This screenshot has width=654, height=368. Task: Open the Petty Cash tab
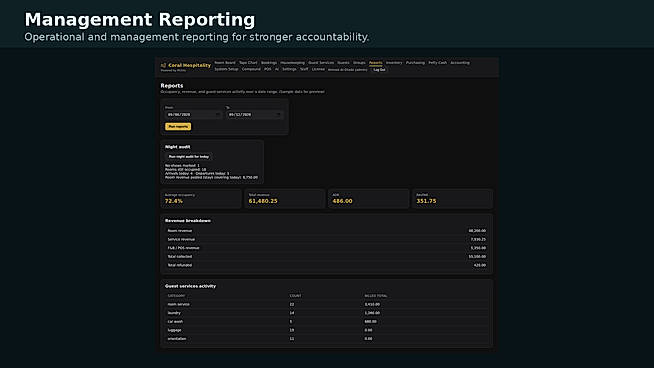[438, 63]
